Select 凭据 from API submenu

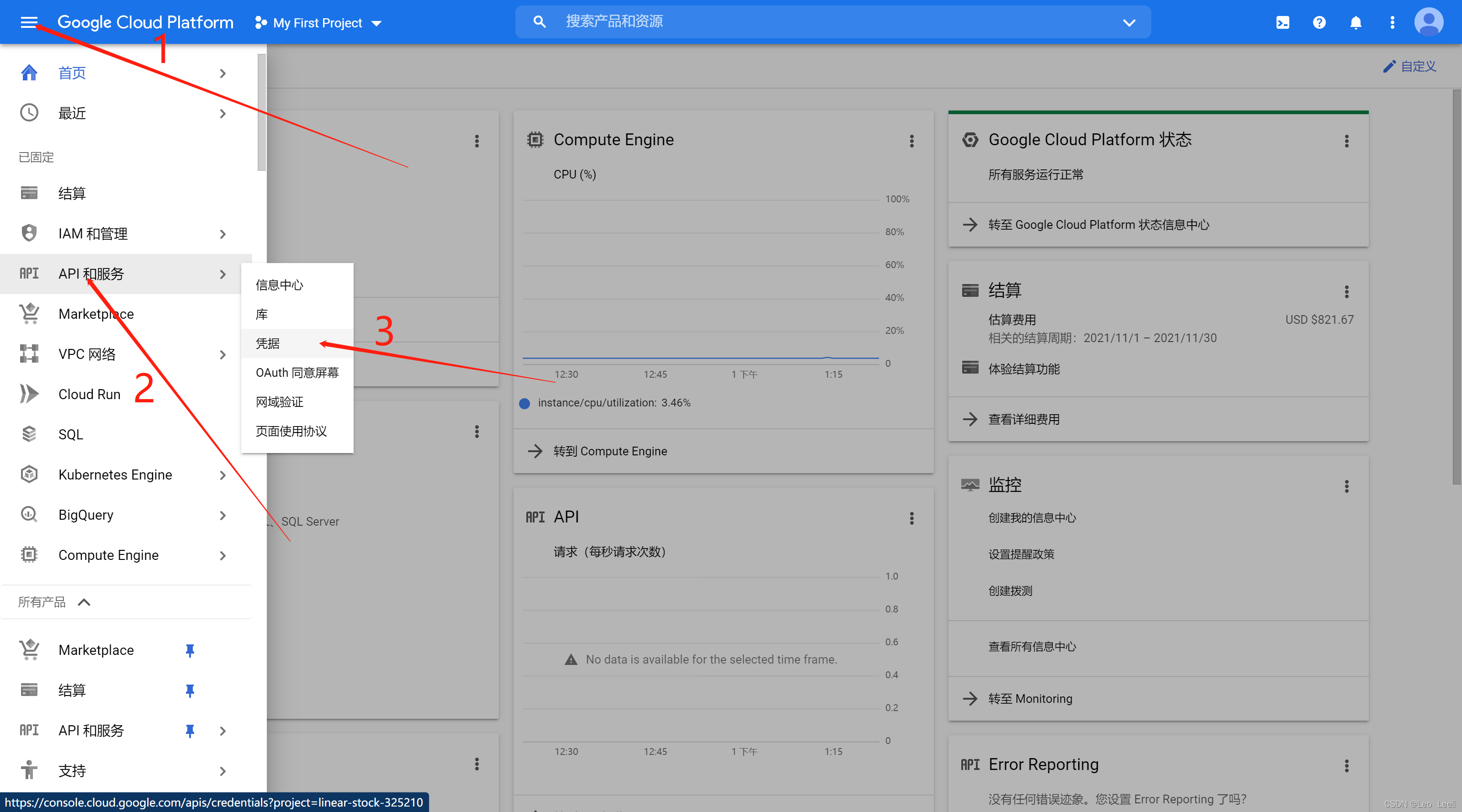[x=268, y=343]
